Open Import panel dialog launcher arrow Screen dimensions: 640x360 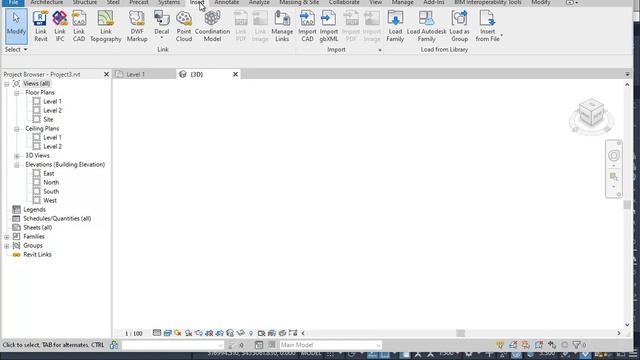380,50
